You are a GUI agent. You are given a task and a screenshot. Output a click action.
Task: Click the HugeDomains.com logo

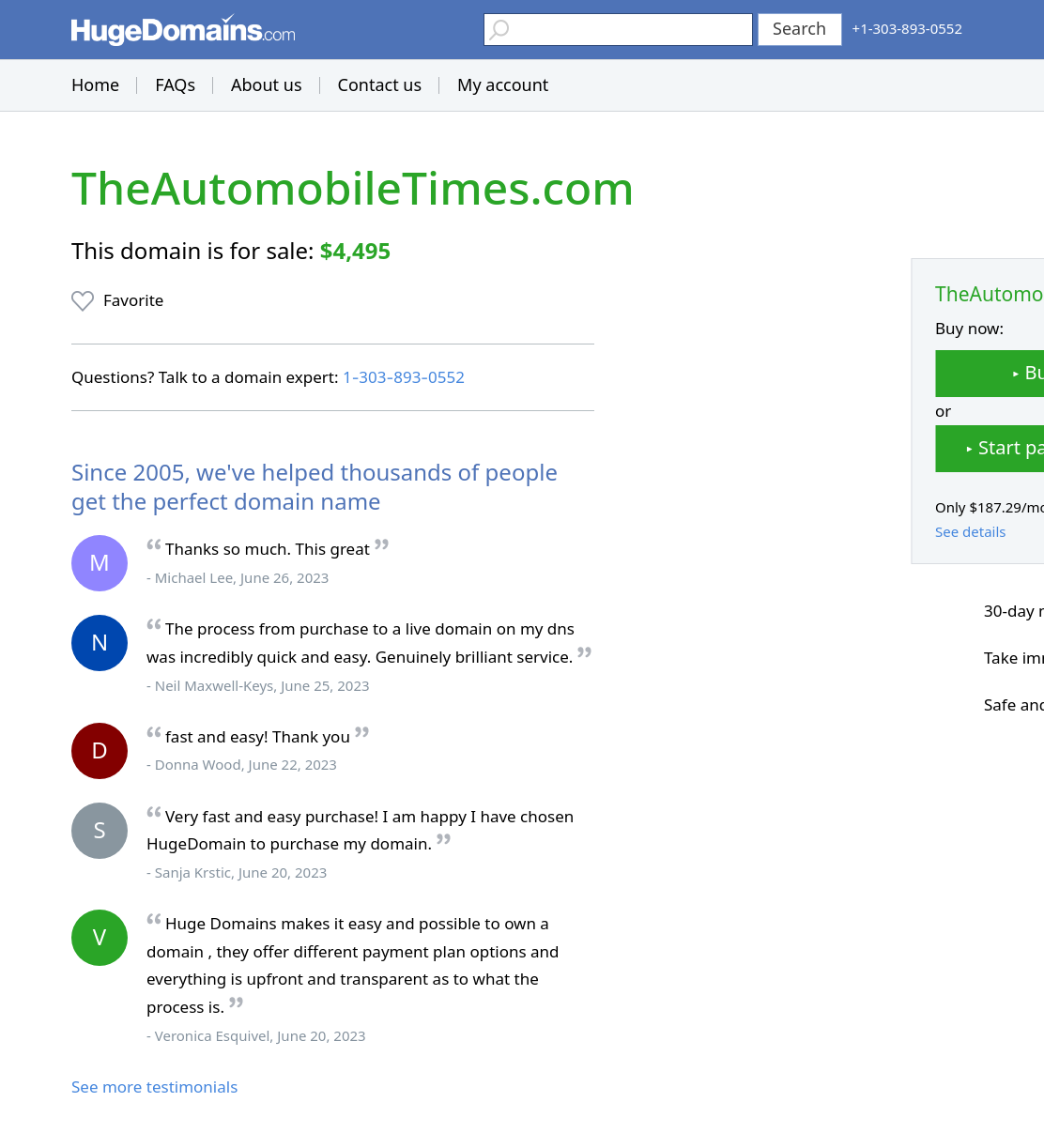point(183,30)
